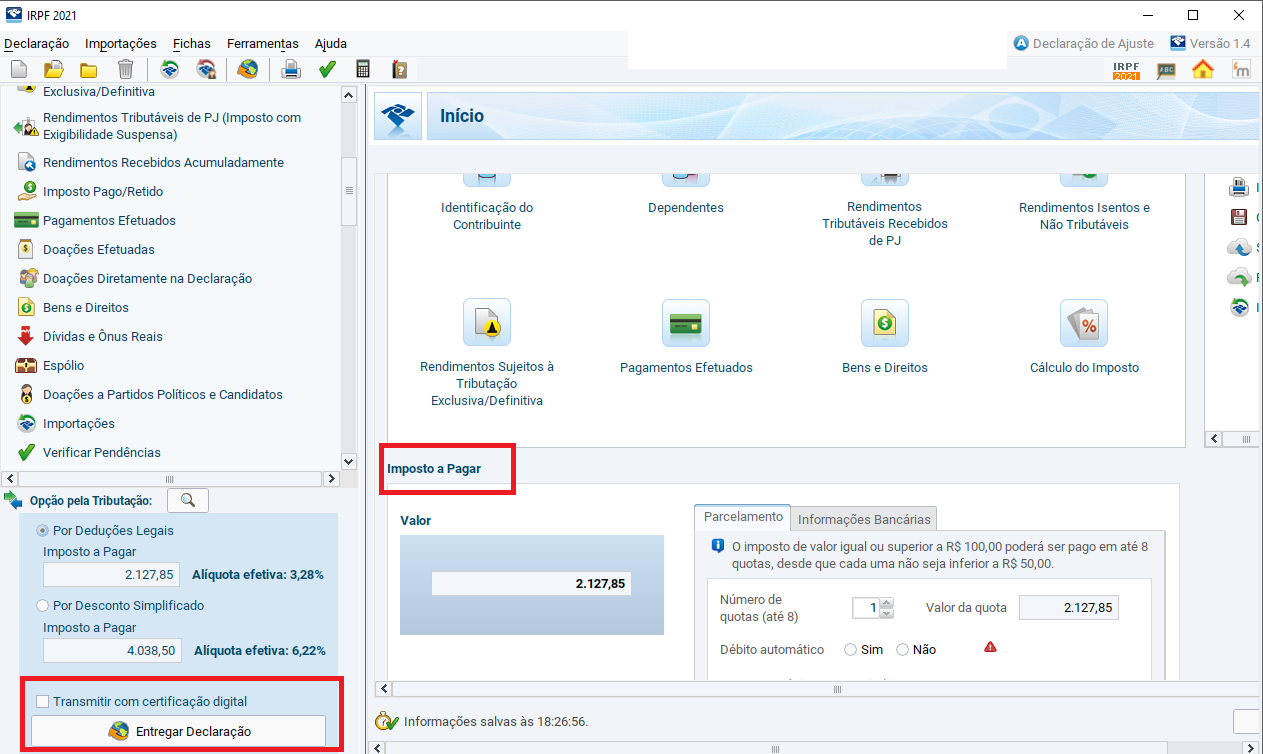This screenshot has width=1263, height=754.
Task: Print declaration with the printer icon
Action: [290, 69]
